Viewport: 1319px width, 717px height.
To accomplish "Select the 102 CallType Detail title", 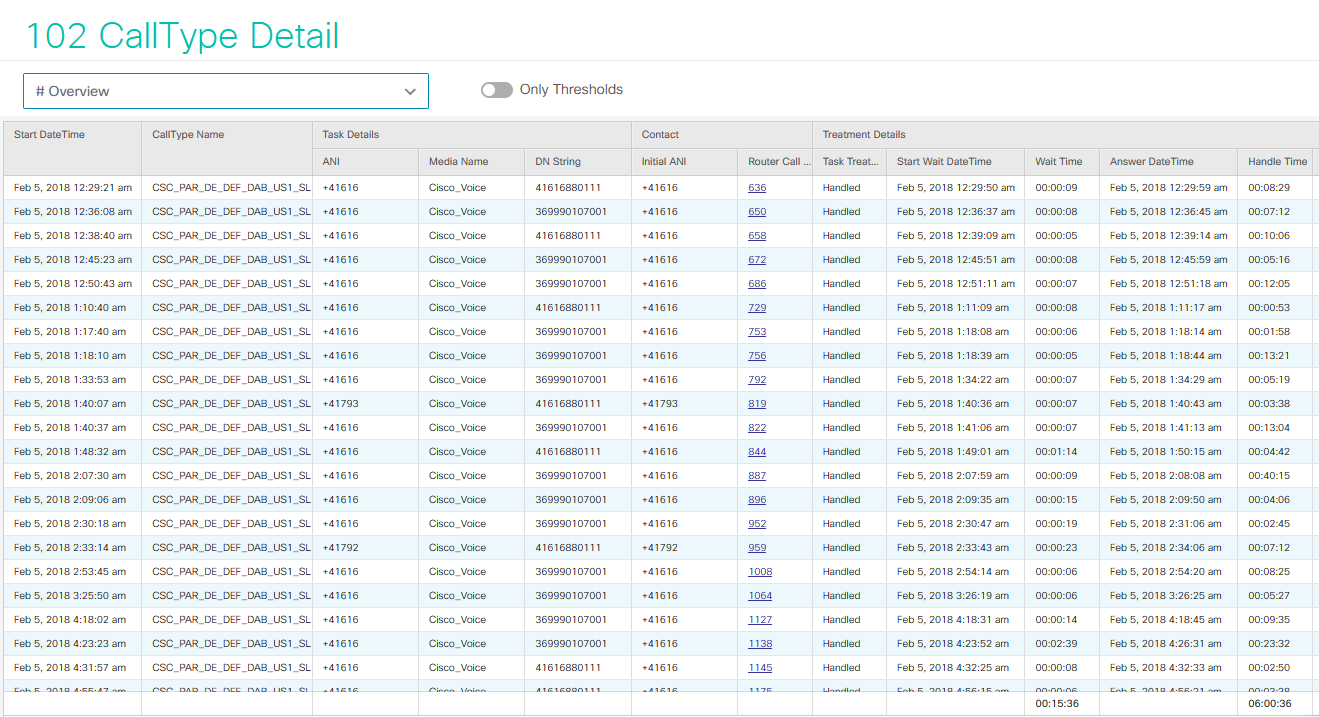I will click(182, 36).
